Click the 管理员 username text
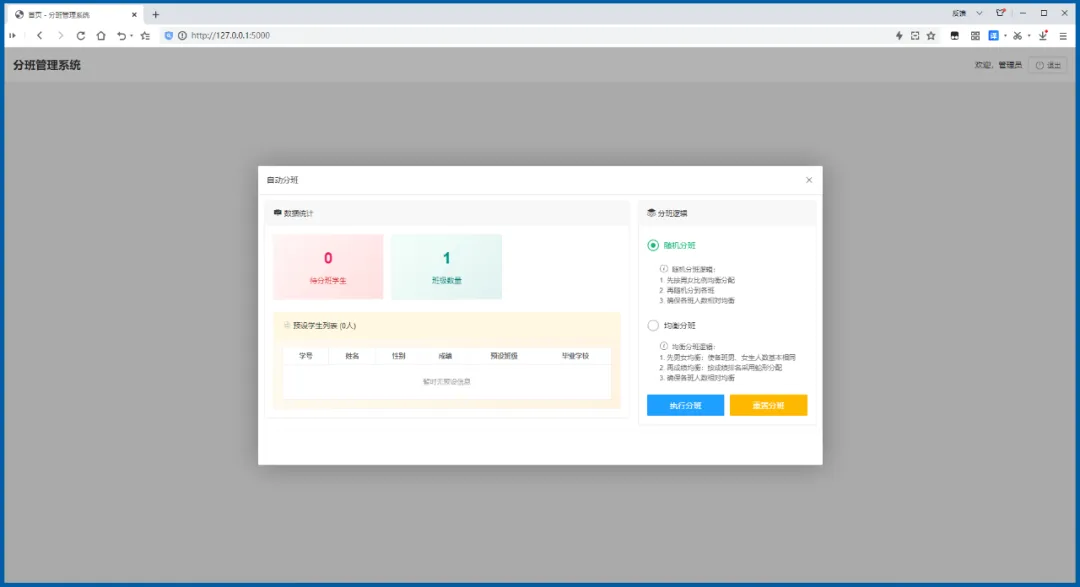This screenshot has height=587, width=1080. [x=1010, y=65]
